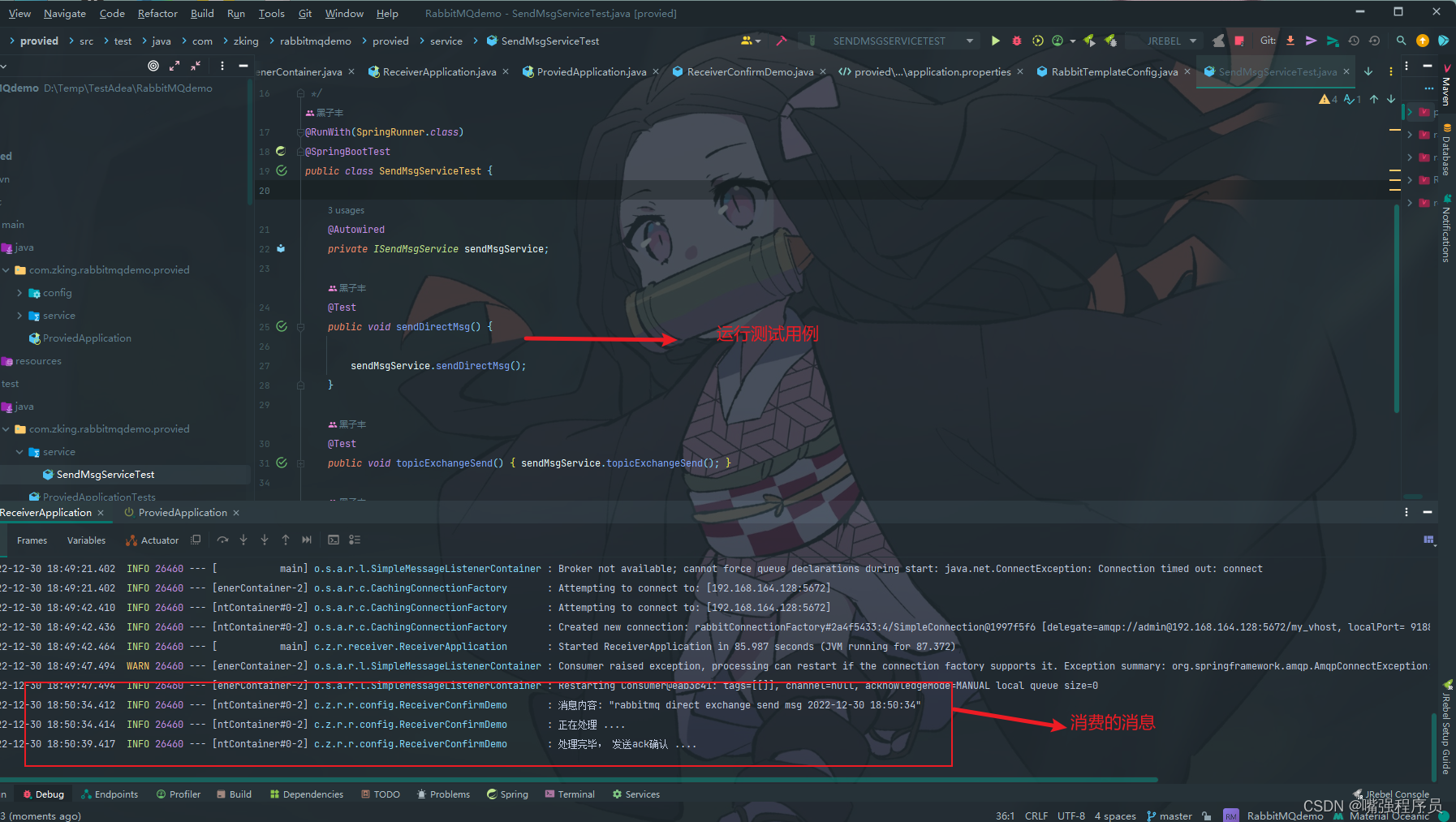The image size is (1456, 822).
Task: Click the Evaluate Expression console icon
Action: pos(334,540)
